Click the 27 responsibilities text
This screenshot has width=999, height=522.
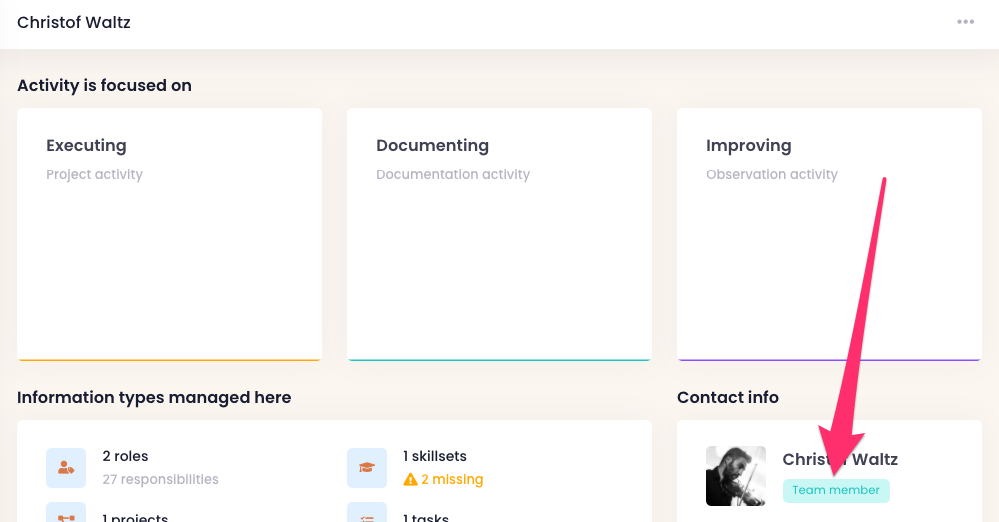tap(160, 480)
